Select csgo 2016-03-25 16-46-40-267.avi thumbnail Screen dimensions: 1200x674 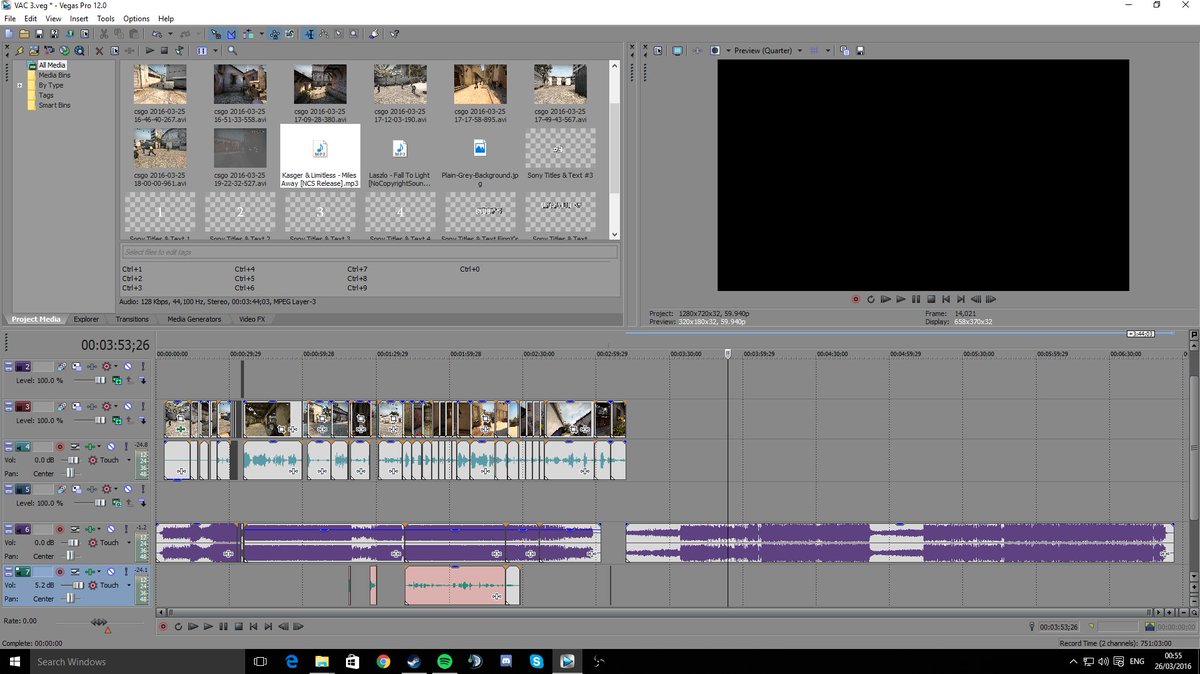pos(160,93)
